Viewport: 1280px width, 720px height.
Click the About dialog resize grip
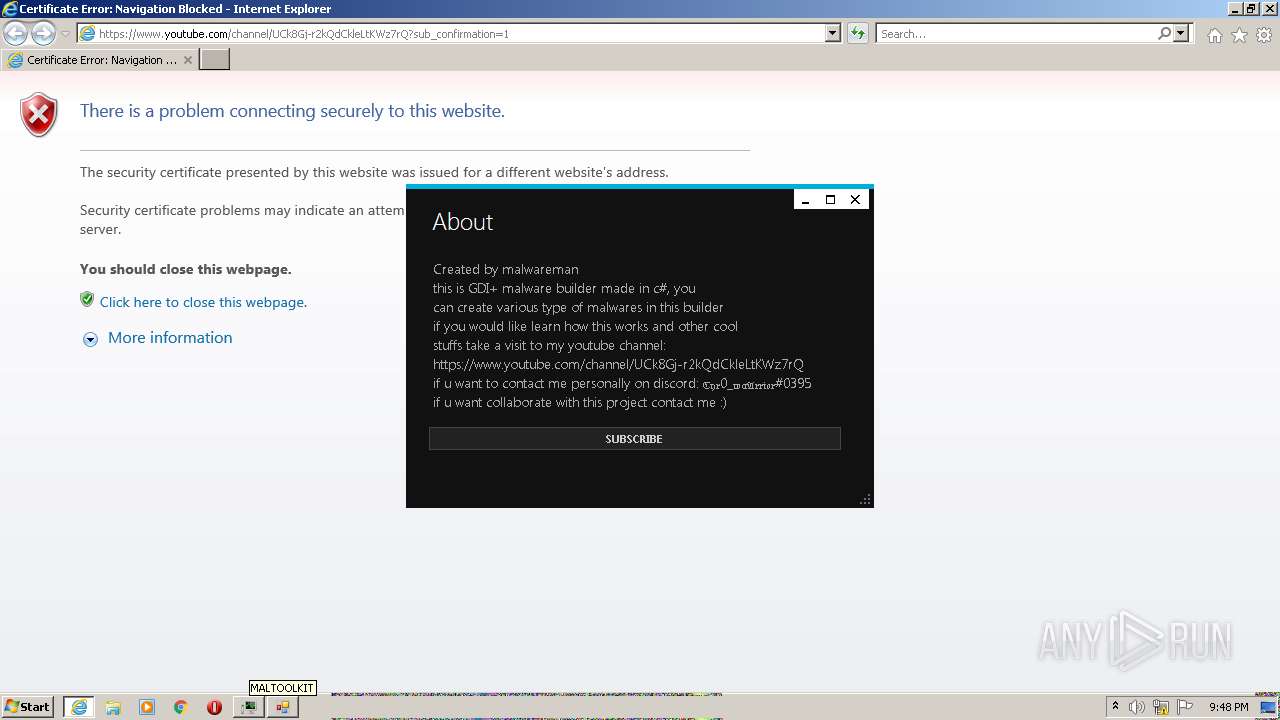[865, 499]
